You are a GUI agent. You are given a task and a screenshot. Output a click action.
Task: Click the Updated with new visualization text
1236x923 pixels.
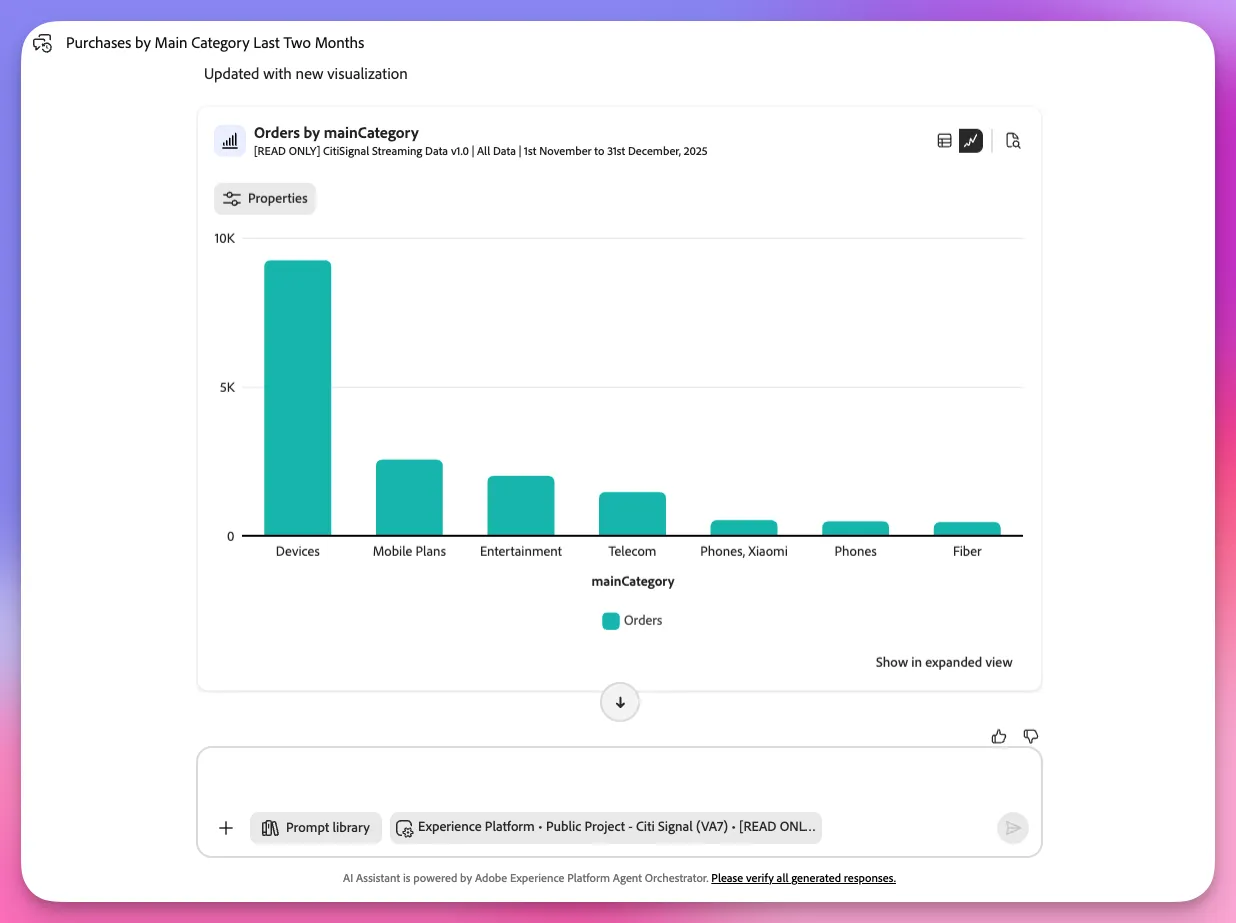pos(306,74)
